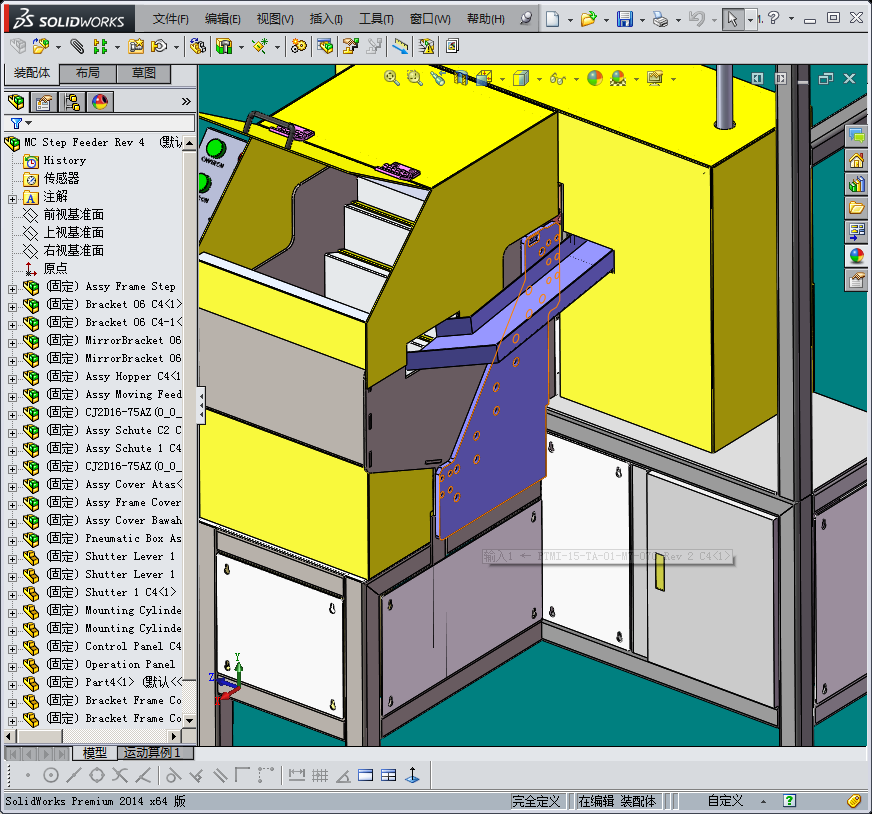Open the view orientation dropdown arrow
The height and width of the screenshot is (814, 872).
502,79
